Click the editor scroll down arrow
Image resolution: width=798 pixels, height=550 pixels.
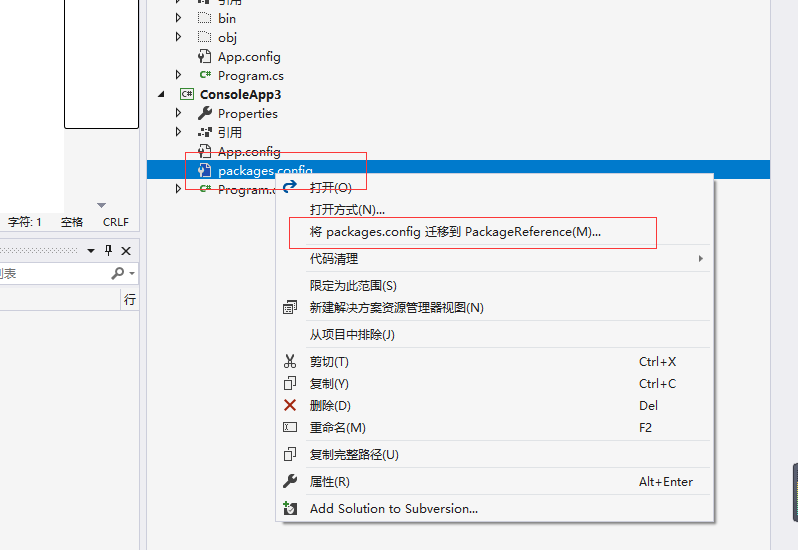[x=101, y=205]
